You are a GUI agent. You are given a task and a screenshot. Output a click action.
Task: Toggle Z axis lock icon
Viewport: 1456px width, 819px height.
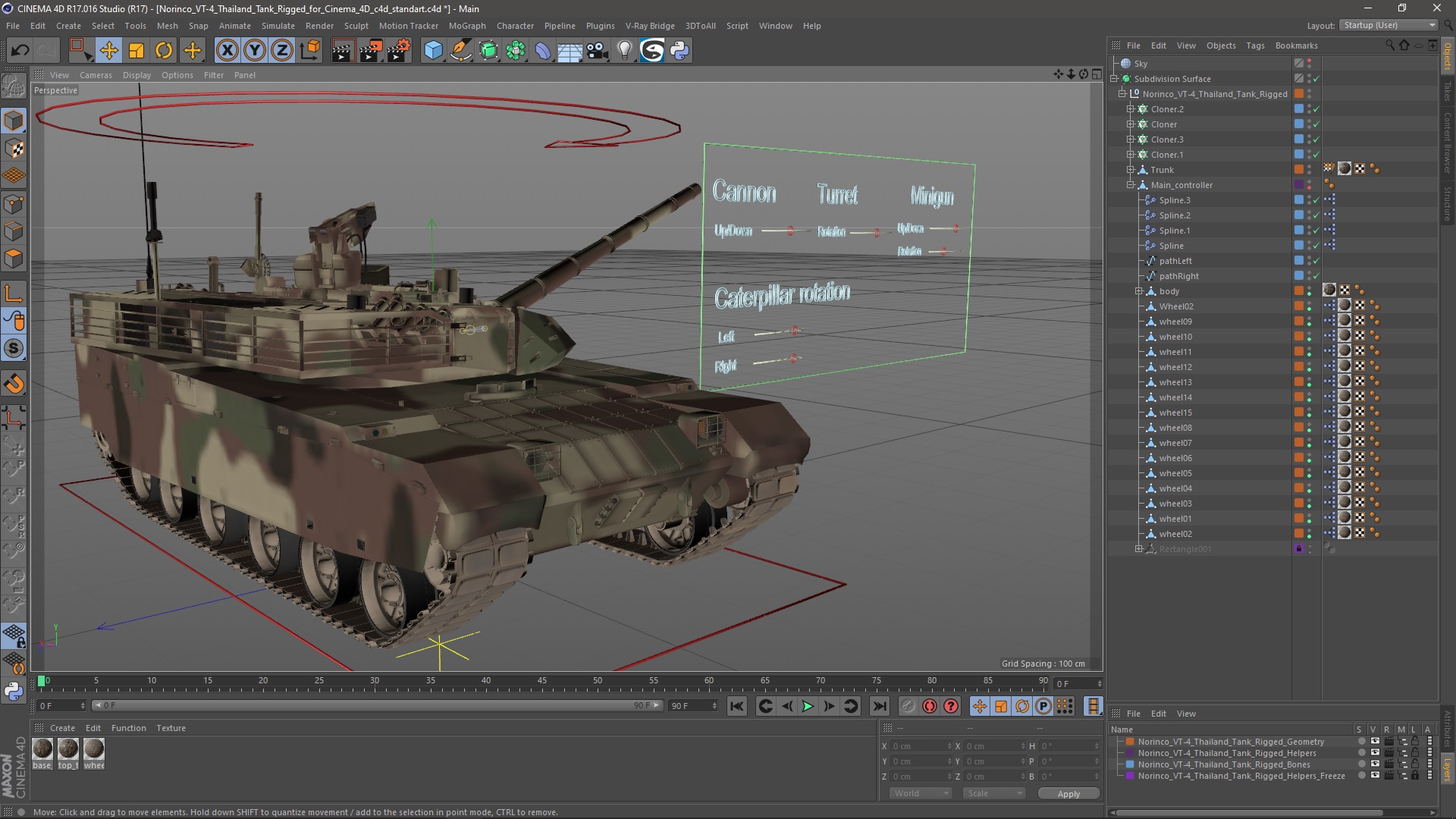click(x=282, y=51)
